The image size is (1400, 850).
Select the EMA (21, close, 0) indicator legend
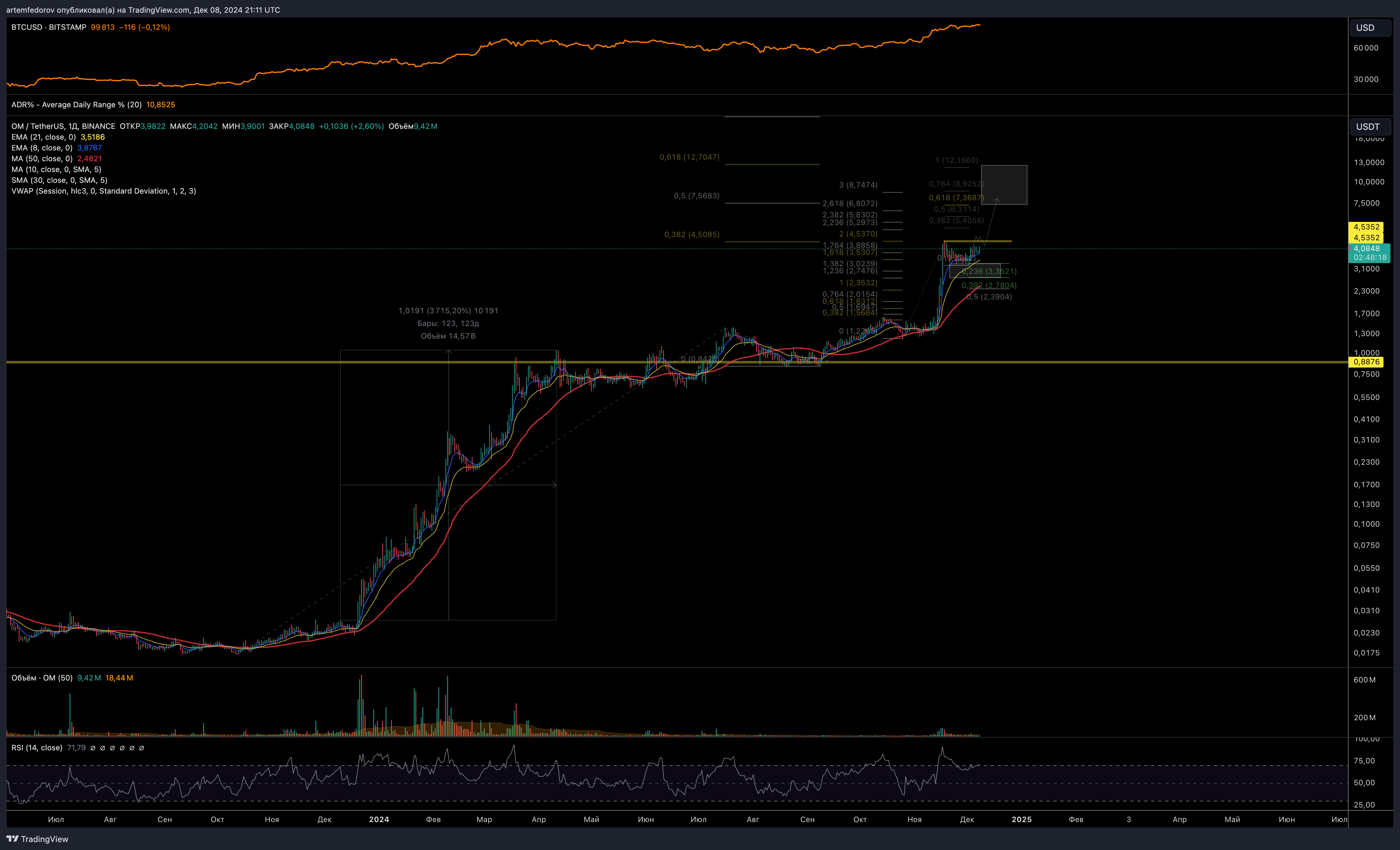tap(44, 137)
